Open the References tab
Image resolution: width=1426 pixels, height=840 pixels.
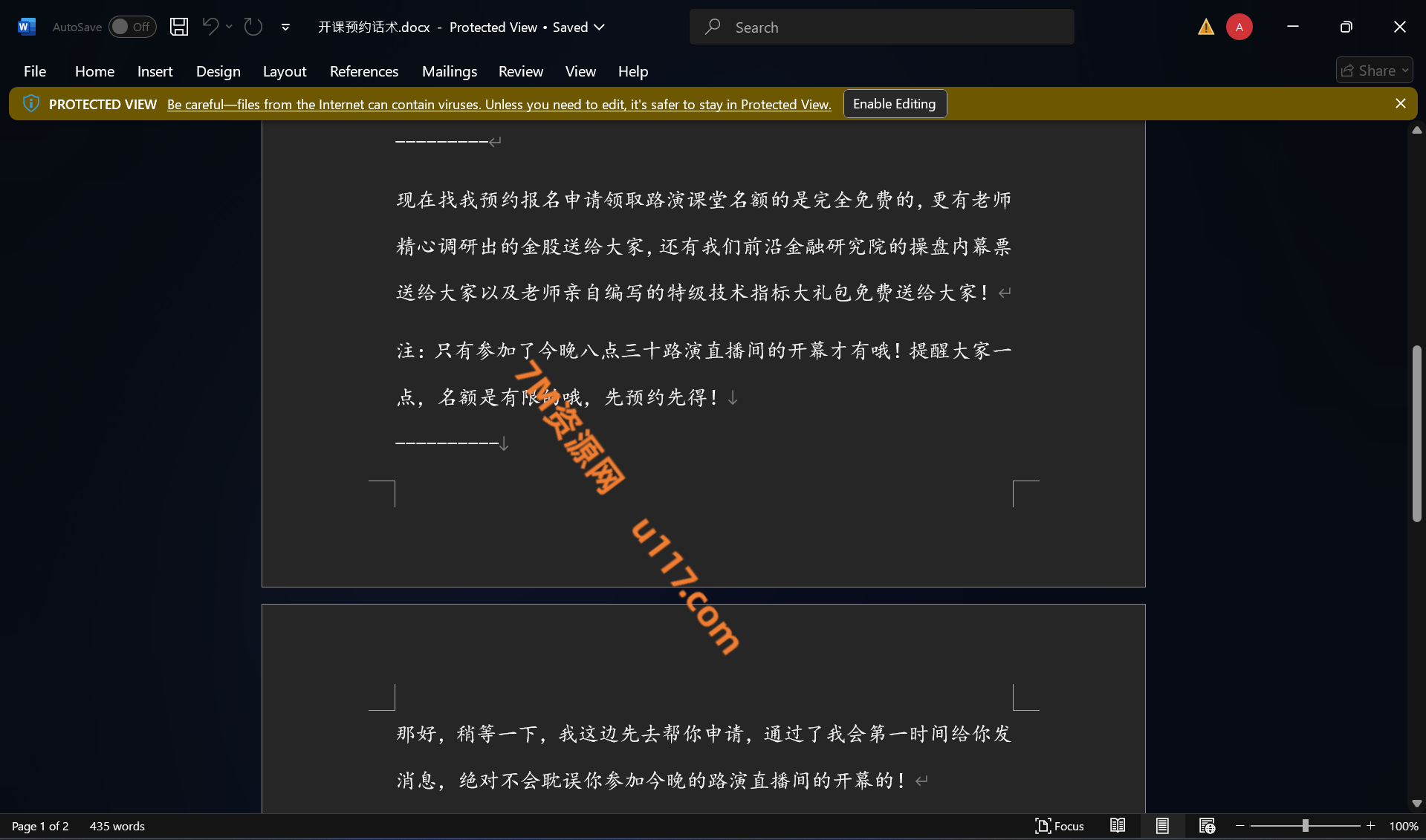[363, 71]
